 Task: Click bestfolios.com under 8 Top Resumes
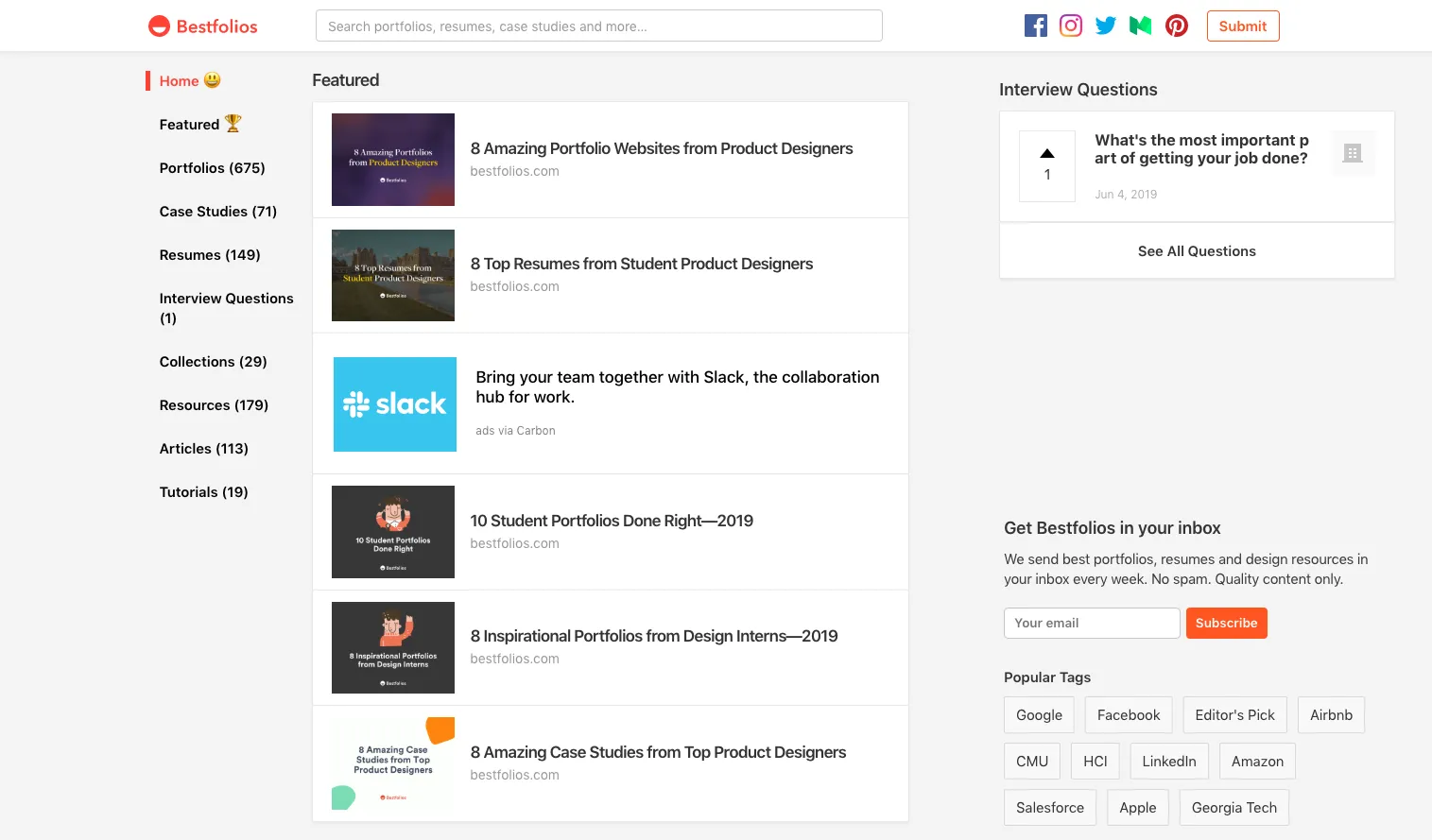(x=515, y=286)
